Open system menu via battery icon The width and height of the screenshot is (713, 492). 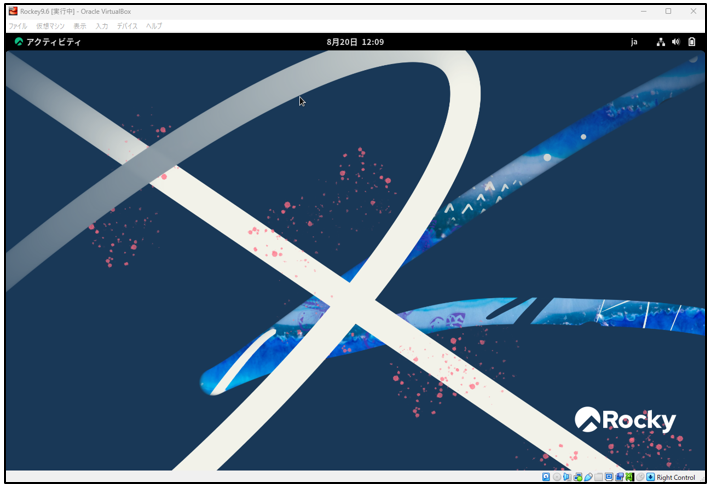[x=691, y=42]
